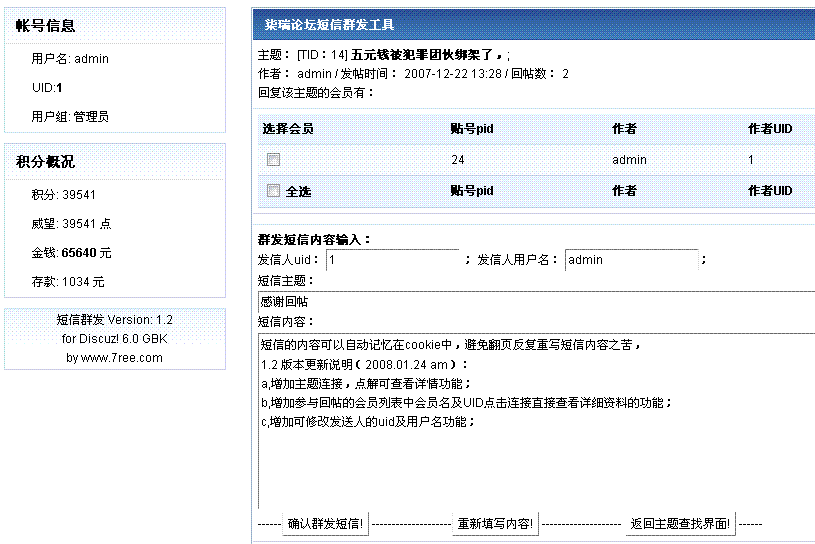Screen dimensions: 815x544
Task: Click the 重新填写内容! button
Action: click(x=495, y=524)
